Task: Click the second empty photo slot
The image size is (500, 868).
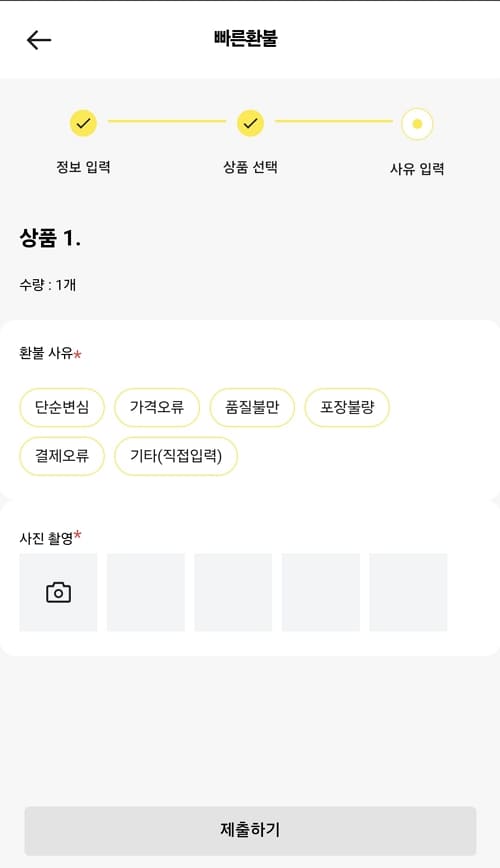Action: tap(146, 592)
